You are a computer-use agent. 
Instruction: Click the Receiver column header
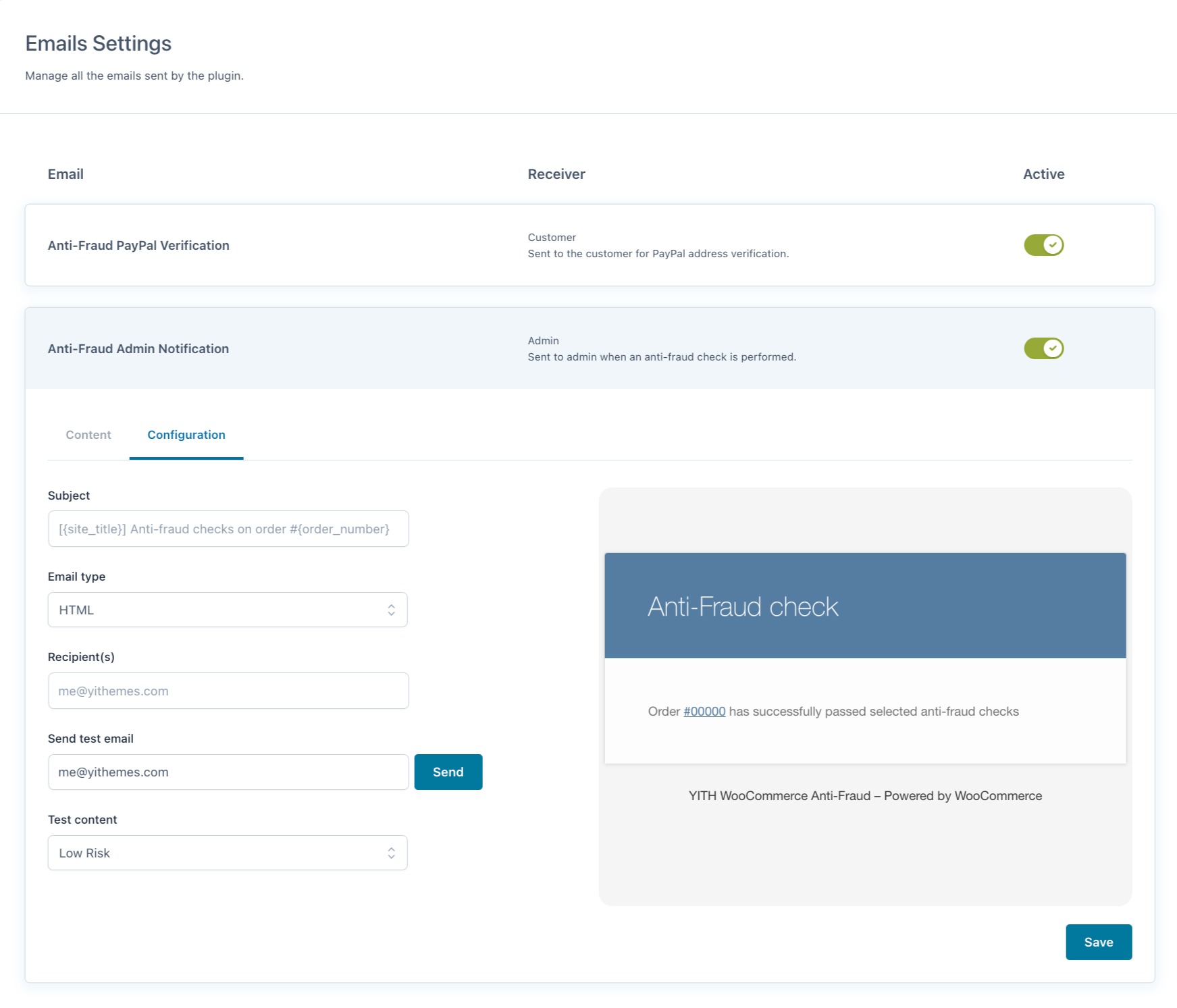click(x=556, y=174)
